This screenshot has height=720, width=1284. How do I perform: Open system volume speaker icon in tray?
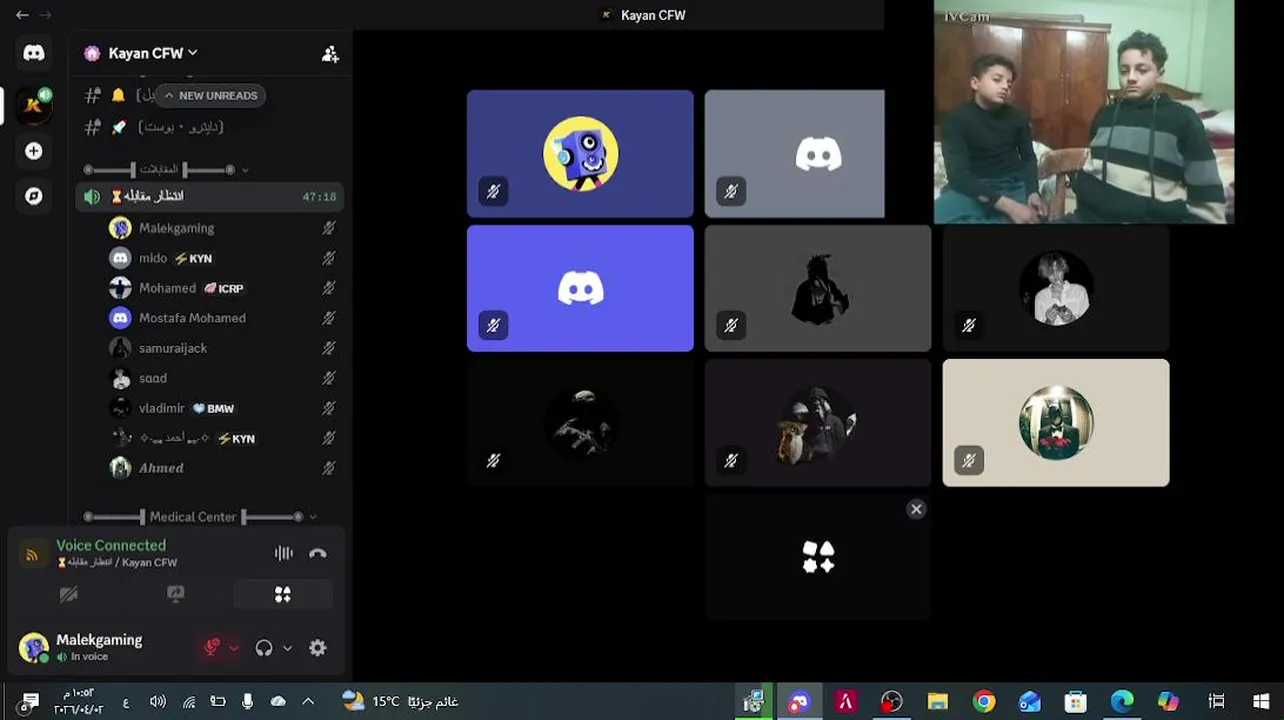tap(157, 701)
